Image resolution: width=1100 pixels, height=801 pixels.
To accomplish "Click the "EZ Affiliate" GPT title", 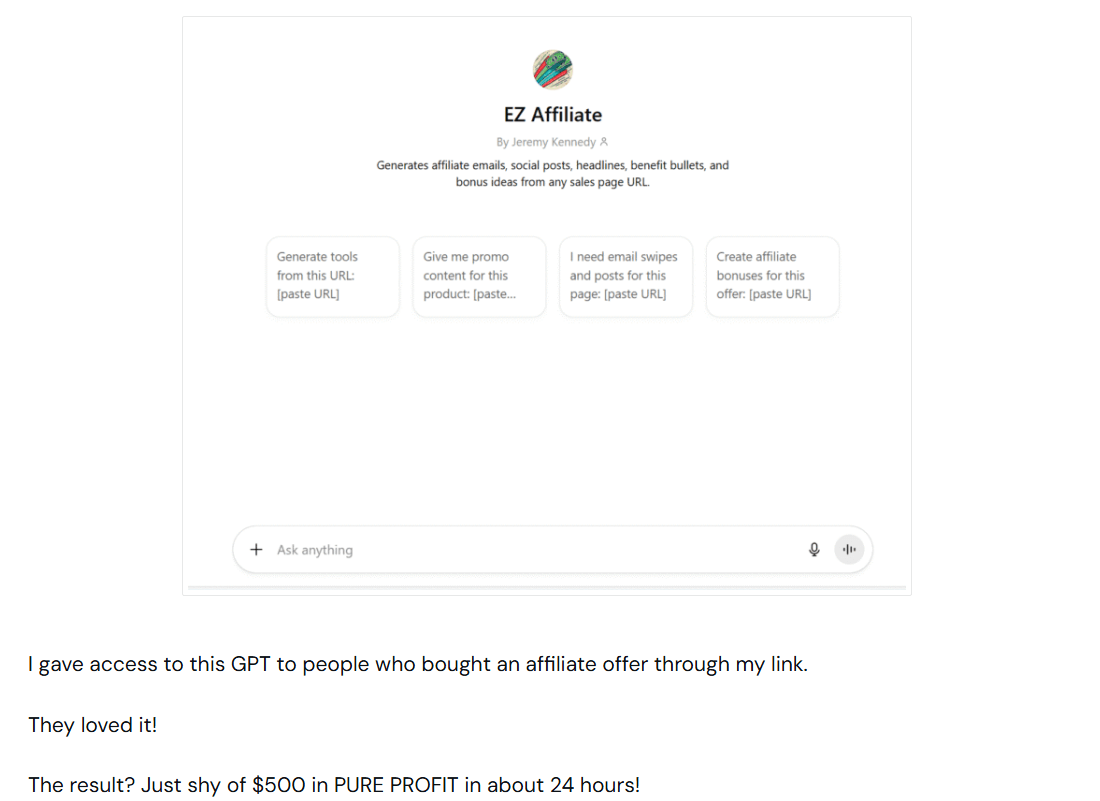I will click(x=553, y=115).
